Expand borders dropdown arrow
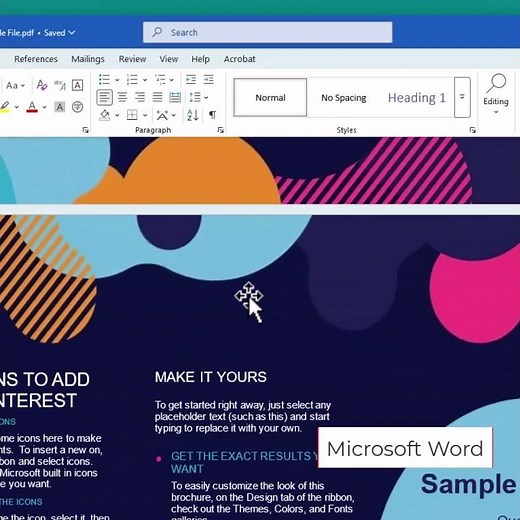The width and height of the screenshot is (520, 520). tap(145, 115)
